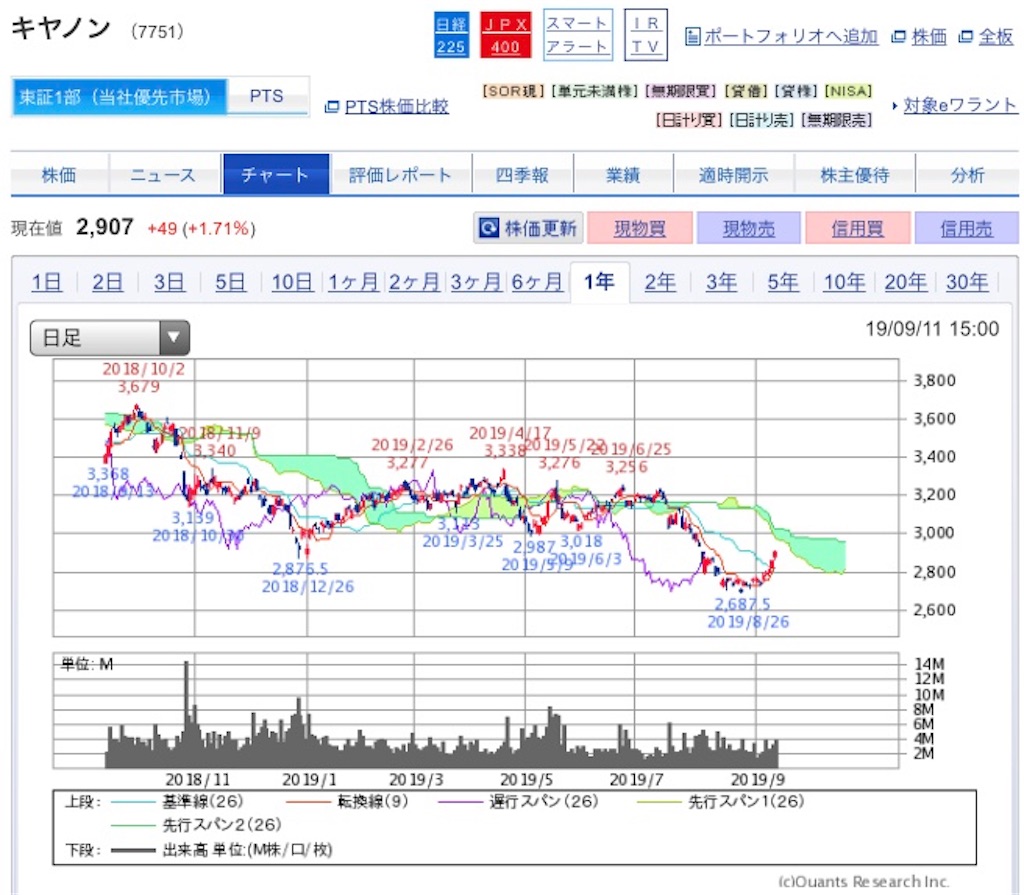
Task: Click the [NISA] label
Action: [849, 91]
